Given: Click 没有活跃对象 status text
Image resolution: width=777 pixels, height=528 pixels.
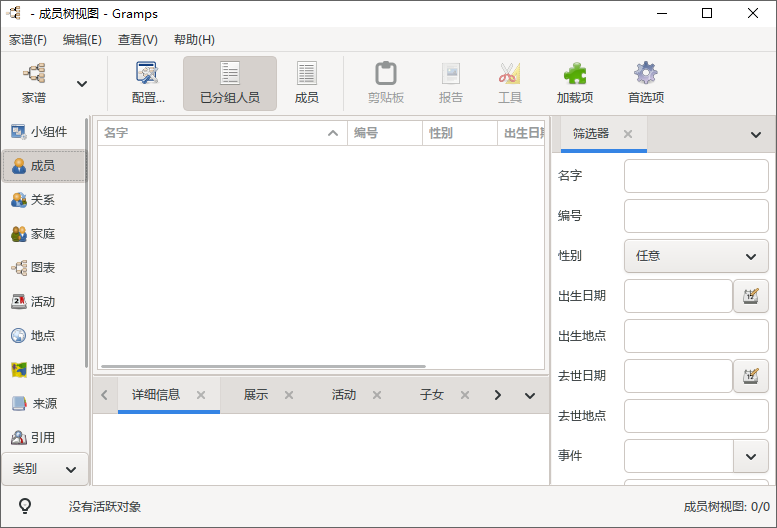Looking at the screenshot, I should point(105,507).
